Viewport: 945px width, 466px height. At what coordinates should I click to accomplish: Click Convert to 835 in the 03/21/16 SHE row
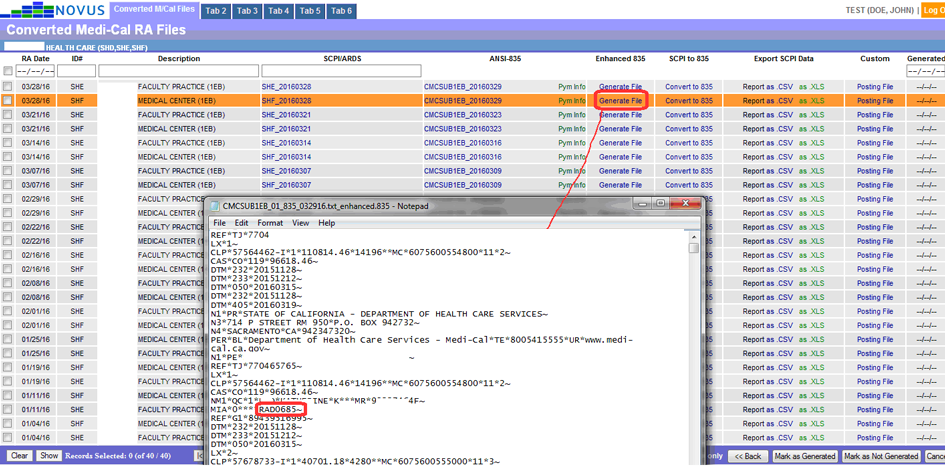(689, 115)
